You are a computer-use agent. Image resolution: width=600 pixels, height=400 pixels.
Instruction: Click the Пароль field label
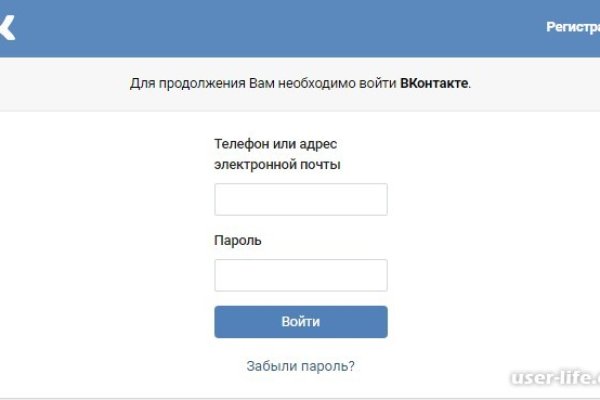[238, 241]
